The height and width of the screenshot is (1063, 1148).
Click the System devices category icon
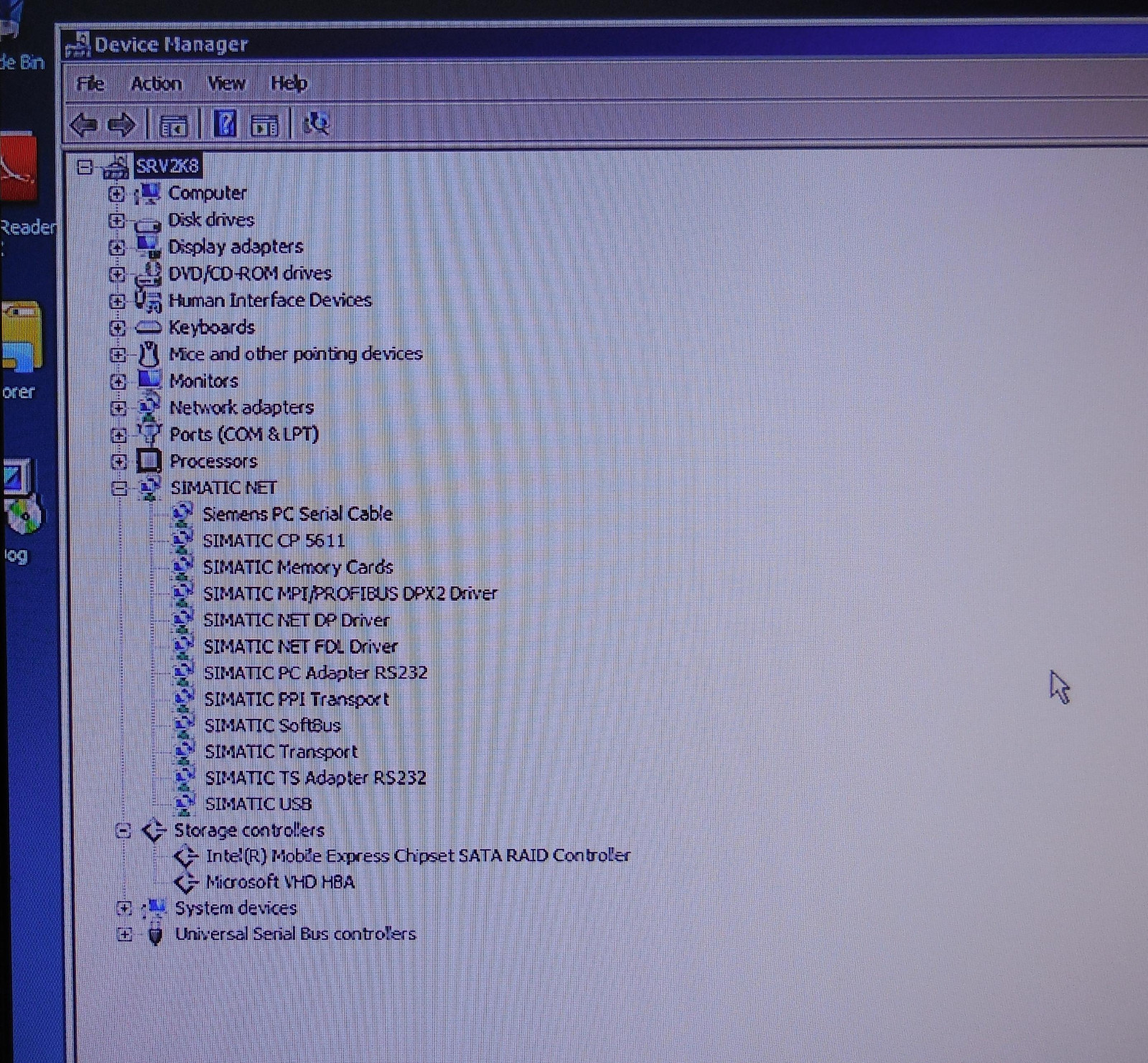[x=154, y=908]
